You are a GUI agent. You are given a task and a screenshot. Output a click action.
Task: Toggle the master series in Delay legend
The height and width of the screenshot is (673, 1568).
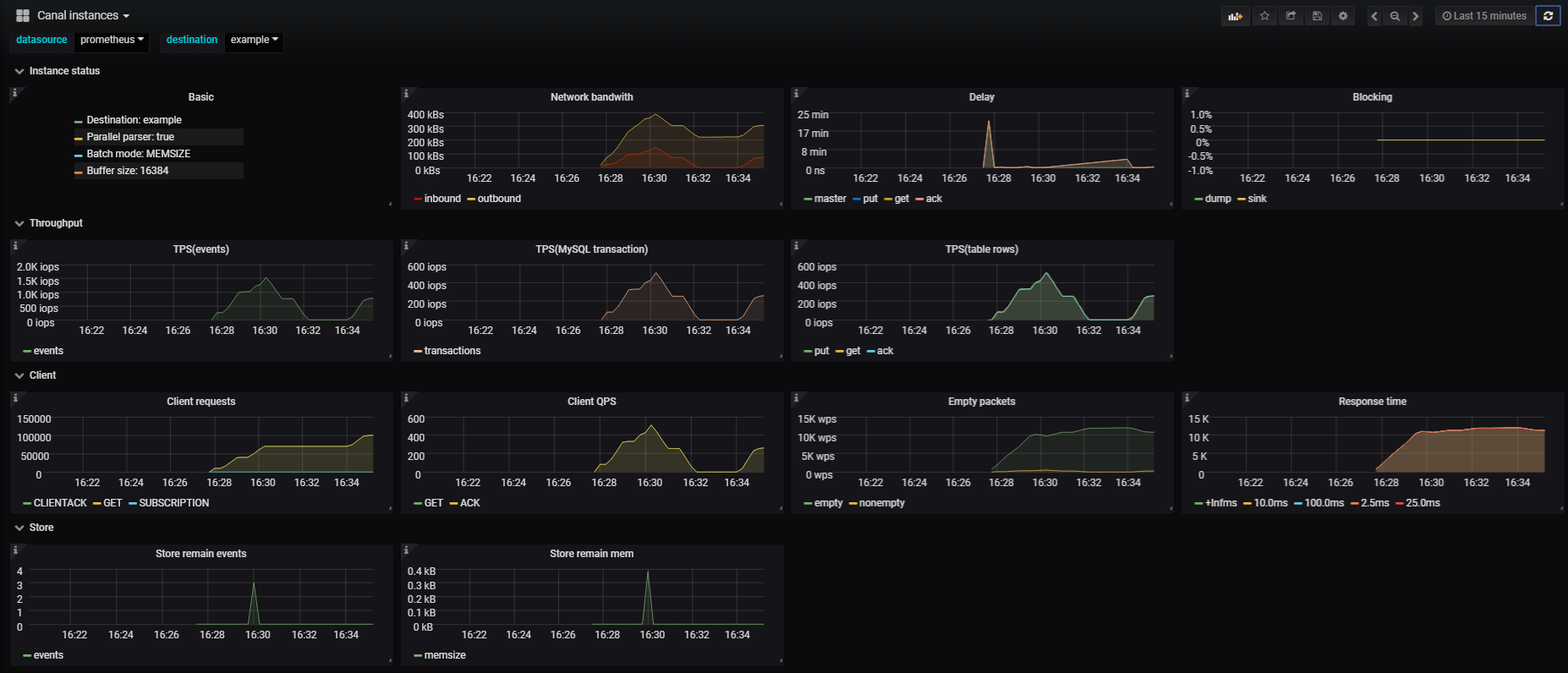830,199
